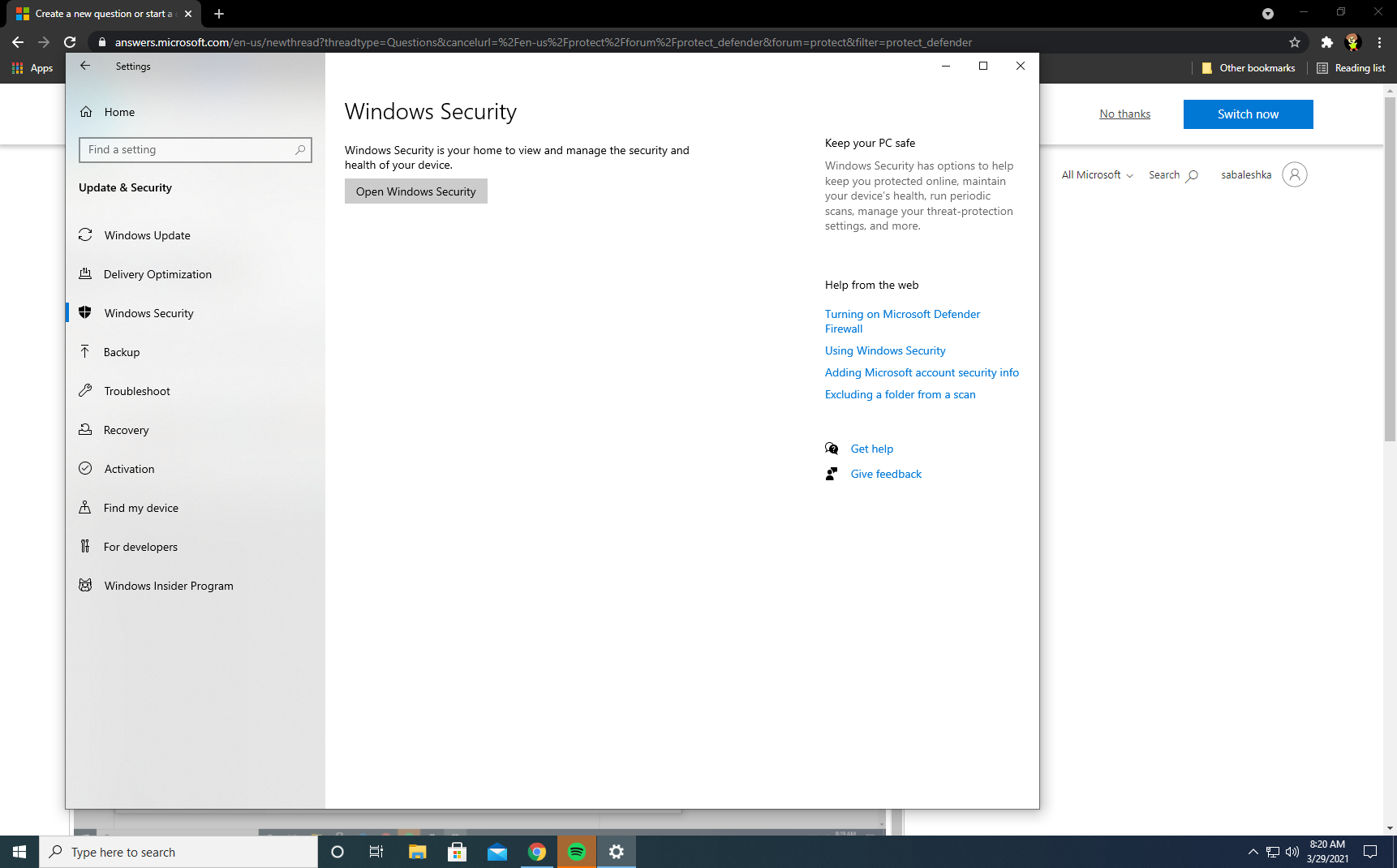Click the search magnifier in Find a setting
Screen dimensions: 1397x868
[300, 149]
